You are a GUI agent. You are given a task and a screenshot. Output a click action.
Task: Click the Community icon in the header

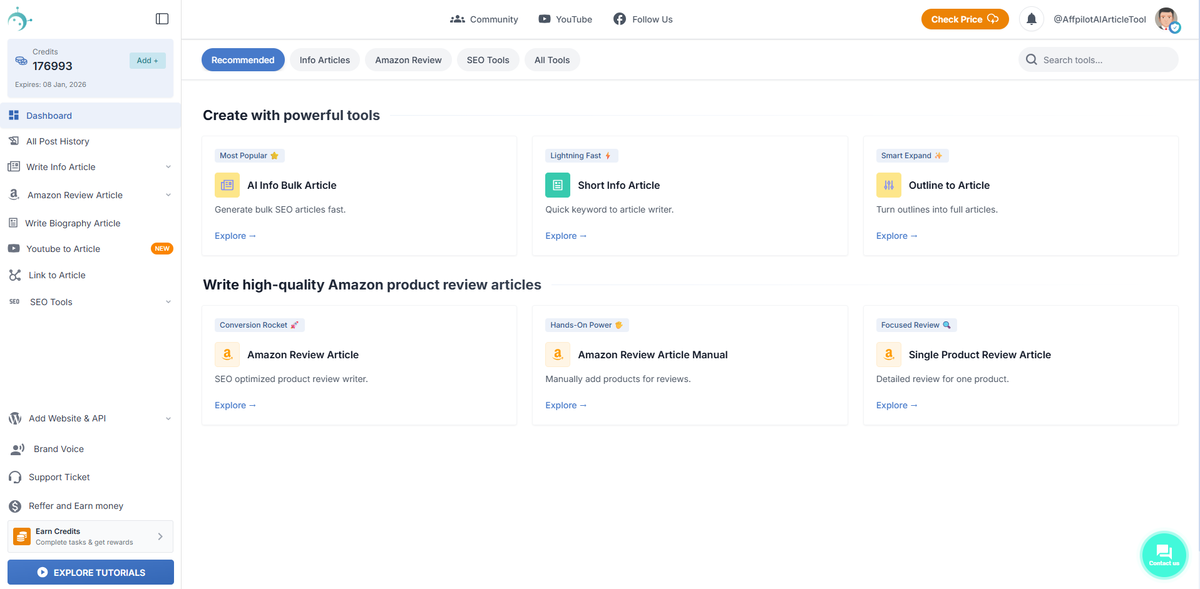pyautogui.click(x=457, y=18)
